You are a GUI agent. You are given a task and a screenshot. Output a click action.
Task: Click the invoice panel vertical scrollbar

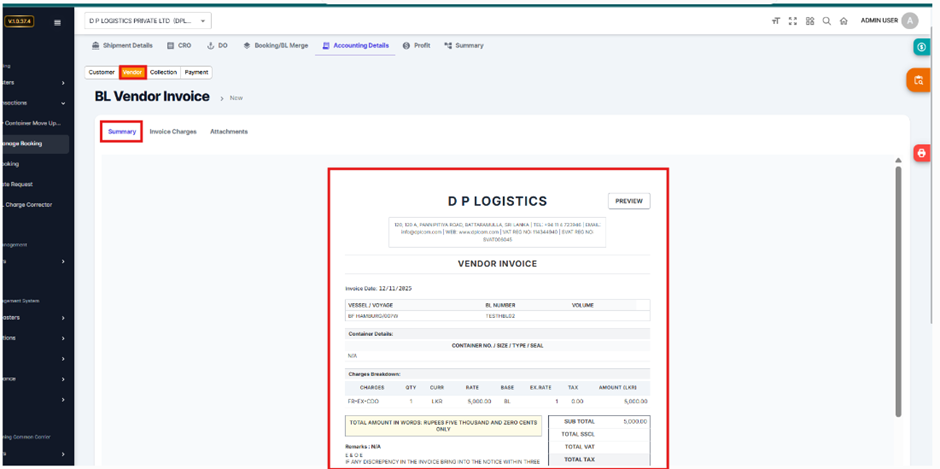[x=897, y=290]
